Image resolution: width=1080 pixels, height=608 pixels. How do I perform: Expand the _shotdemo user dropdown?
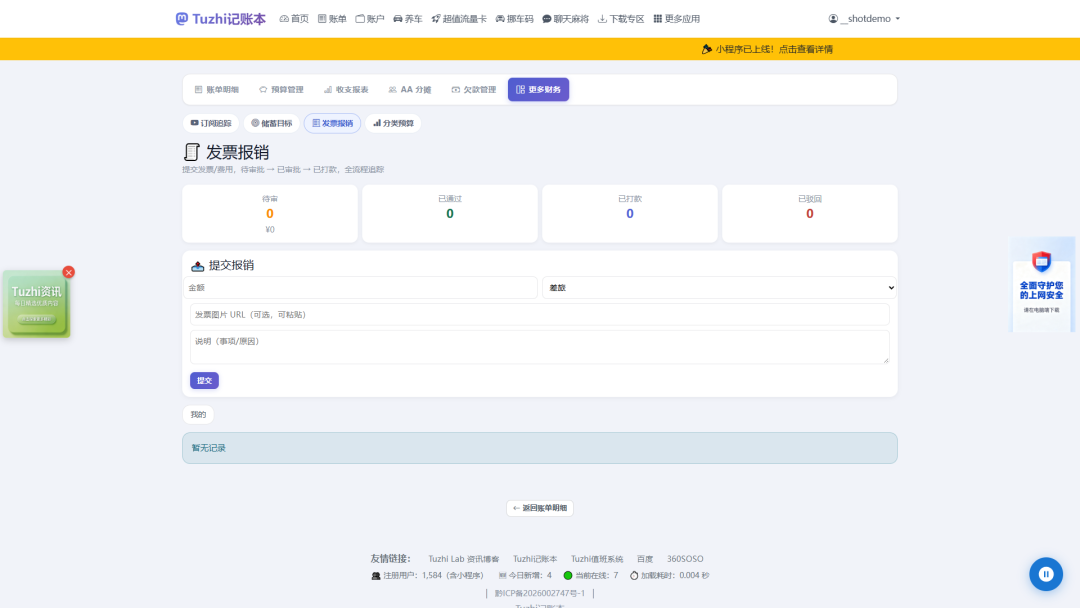(x=864, y=19)
